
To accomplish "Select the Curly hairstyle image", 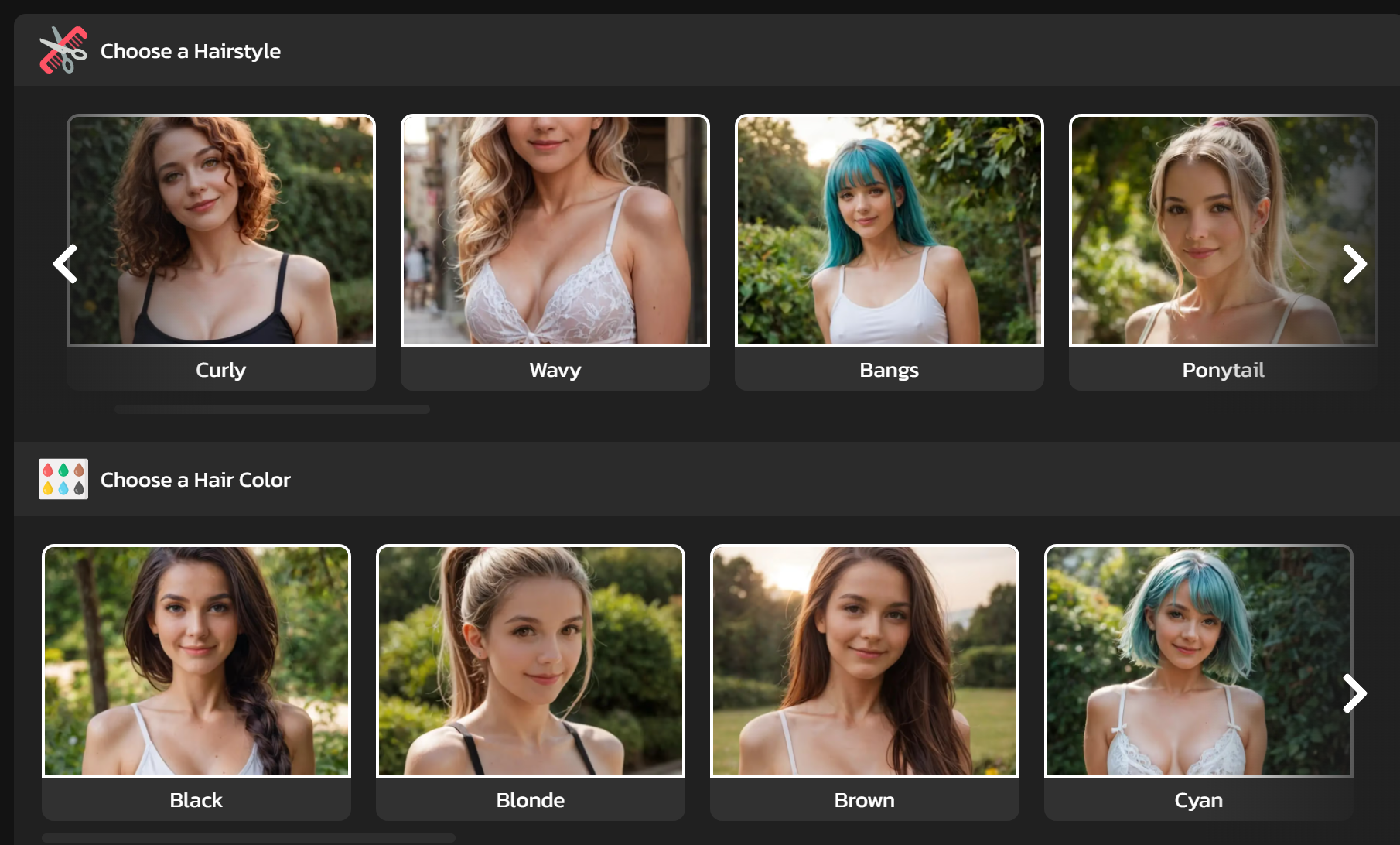I will coord(221,231).
